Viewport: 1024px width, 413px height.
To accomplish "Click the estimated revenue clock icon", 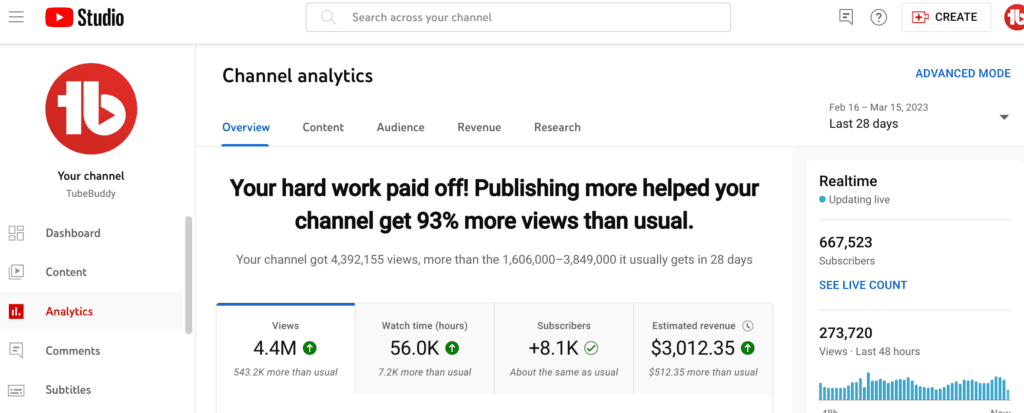I will click(748, 326).
